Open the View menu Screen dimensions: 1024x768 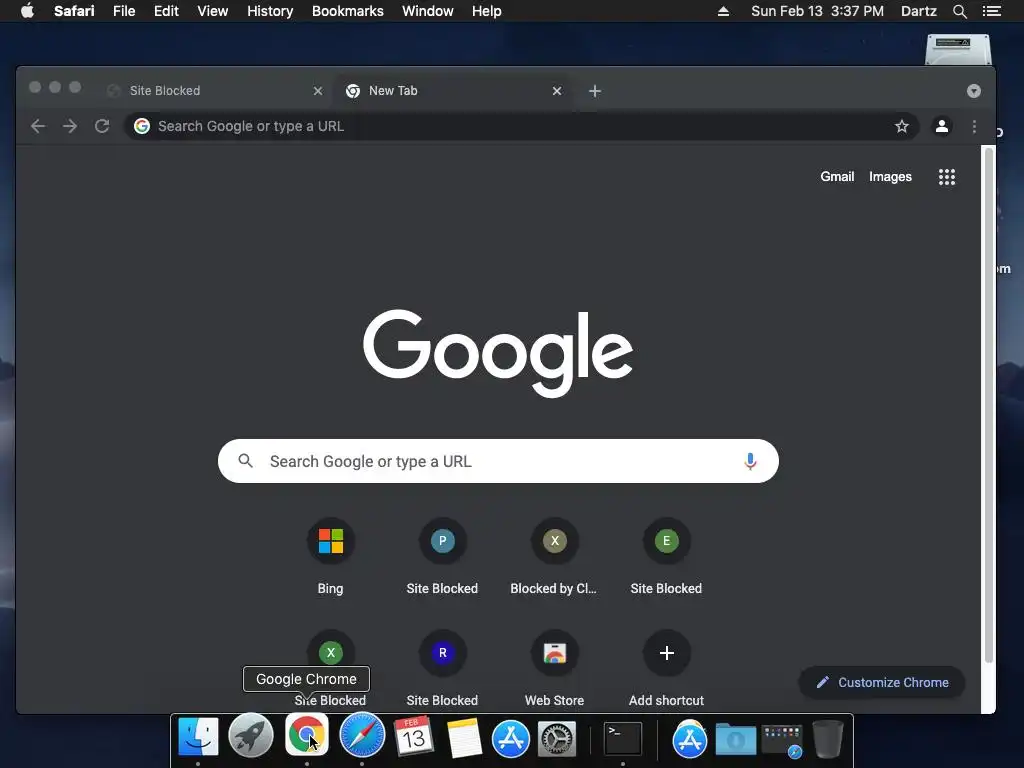pos(212,11)
